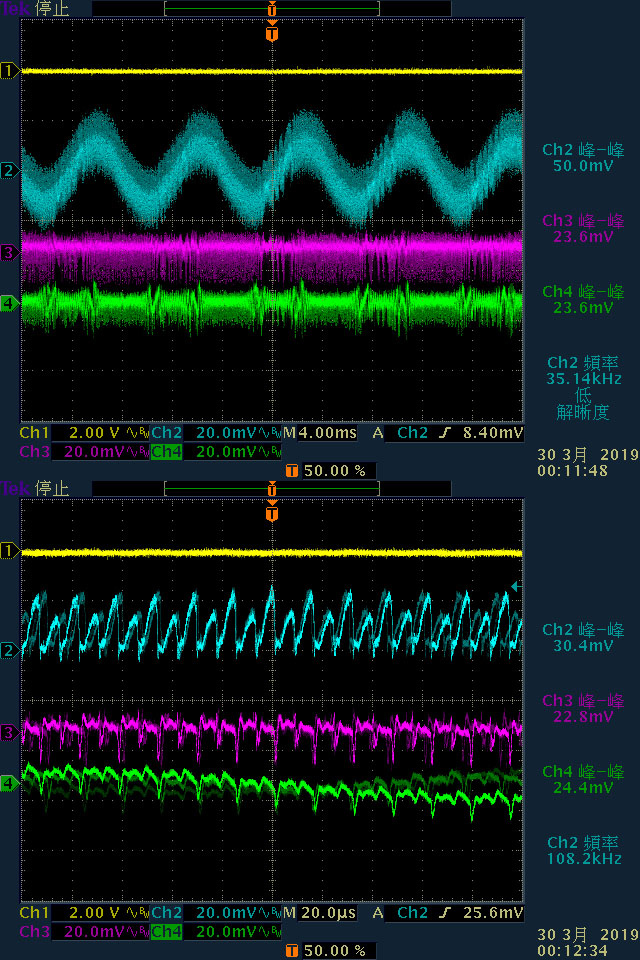Viewport: 640px width, 960px height.
Task: Click the channel 3 ground marker in lower capture
Action: (x=9, y=732)
